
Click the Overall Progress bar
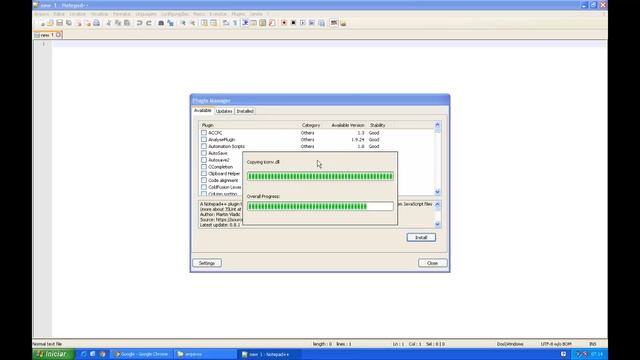(x=320, y=206)
